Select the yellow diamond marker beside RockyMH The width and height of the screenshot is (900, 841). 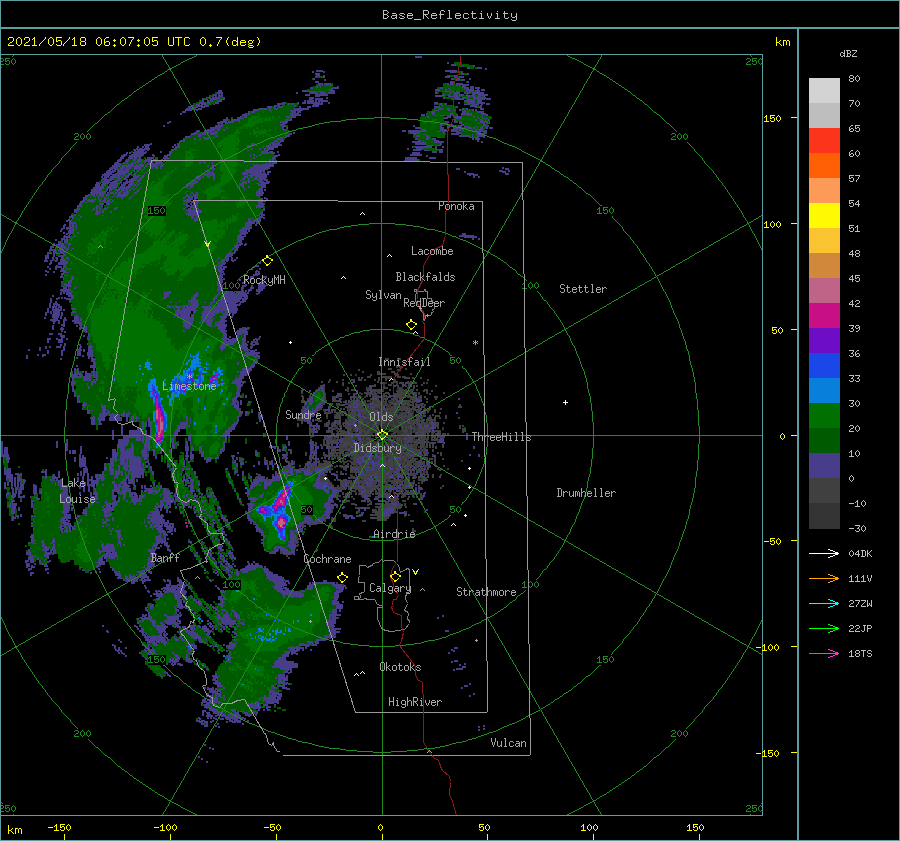[x=267, y=261]
